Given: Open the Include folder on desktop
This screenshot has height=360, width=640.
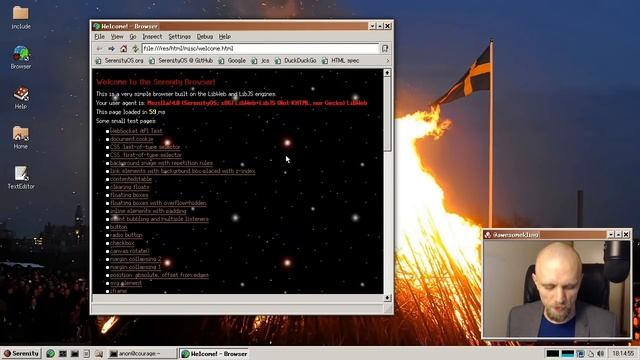Looking at the screenshot, I should 21,18.
